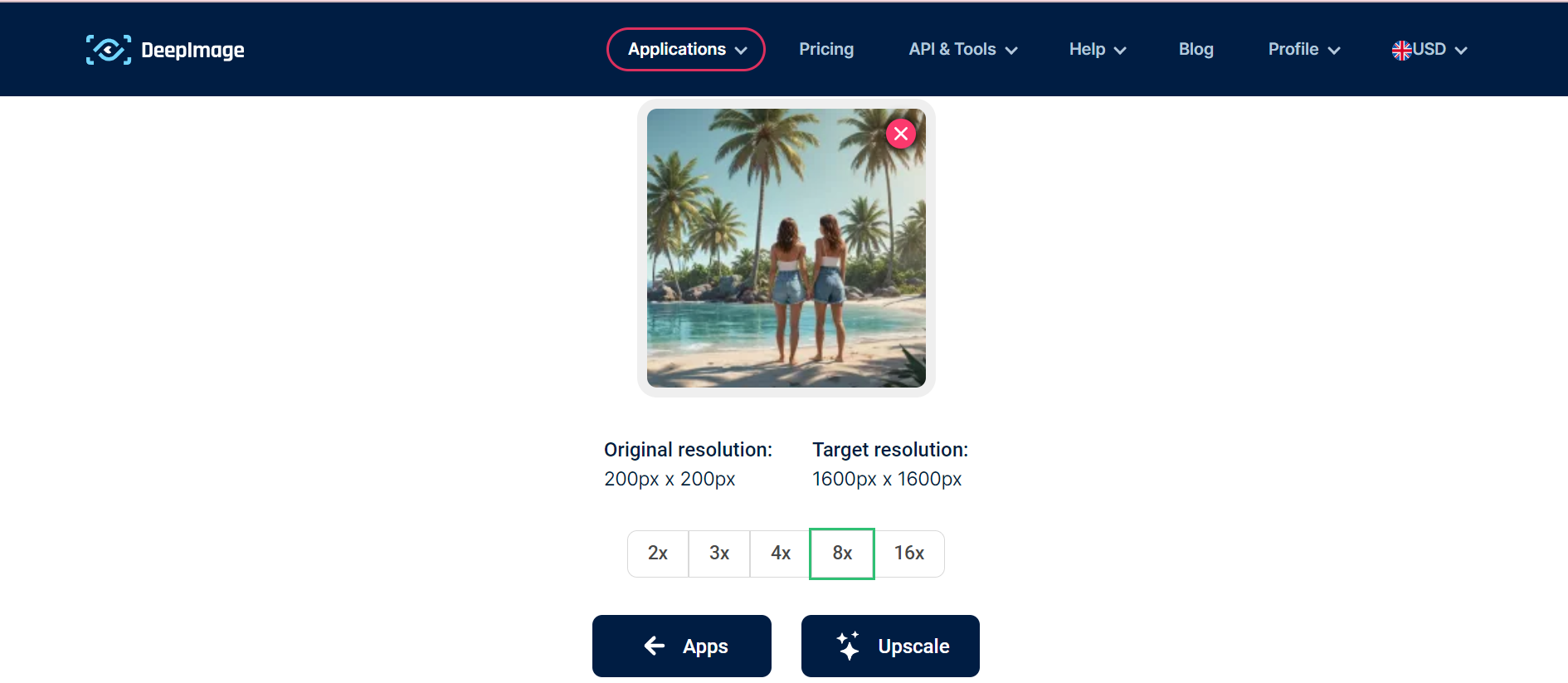Viewport: 1568px width, 683px height.
Task: Open the Blog section
Action: 1195,49
